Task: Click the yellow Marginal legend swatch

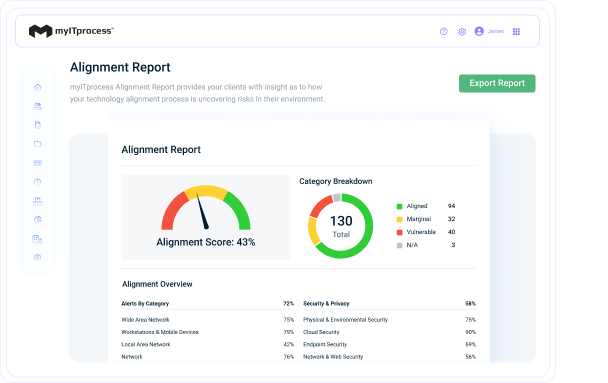Action: pos(399,219)
